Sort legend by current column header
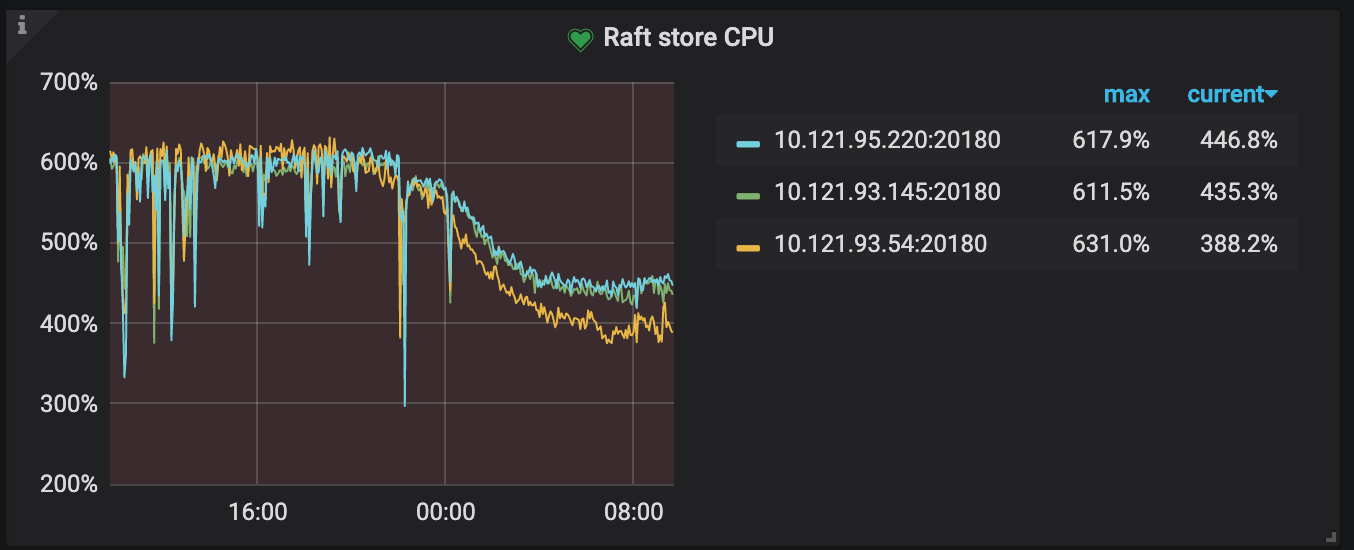Image resolution: width=1354 pixels, height=550 pixels. point(1226,95)
